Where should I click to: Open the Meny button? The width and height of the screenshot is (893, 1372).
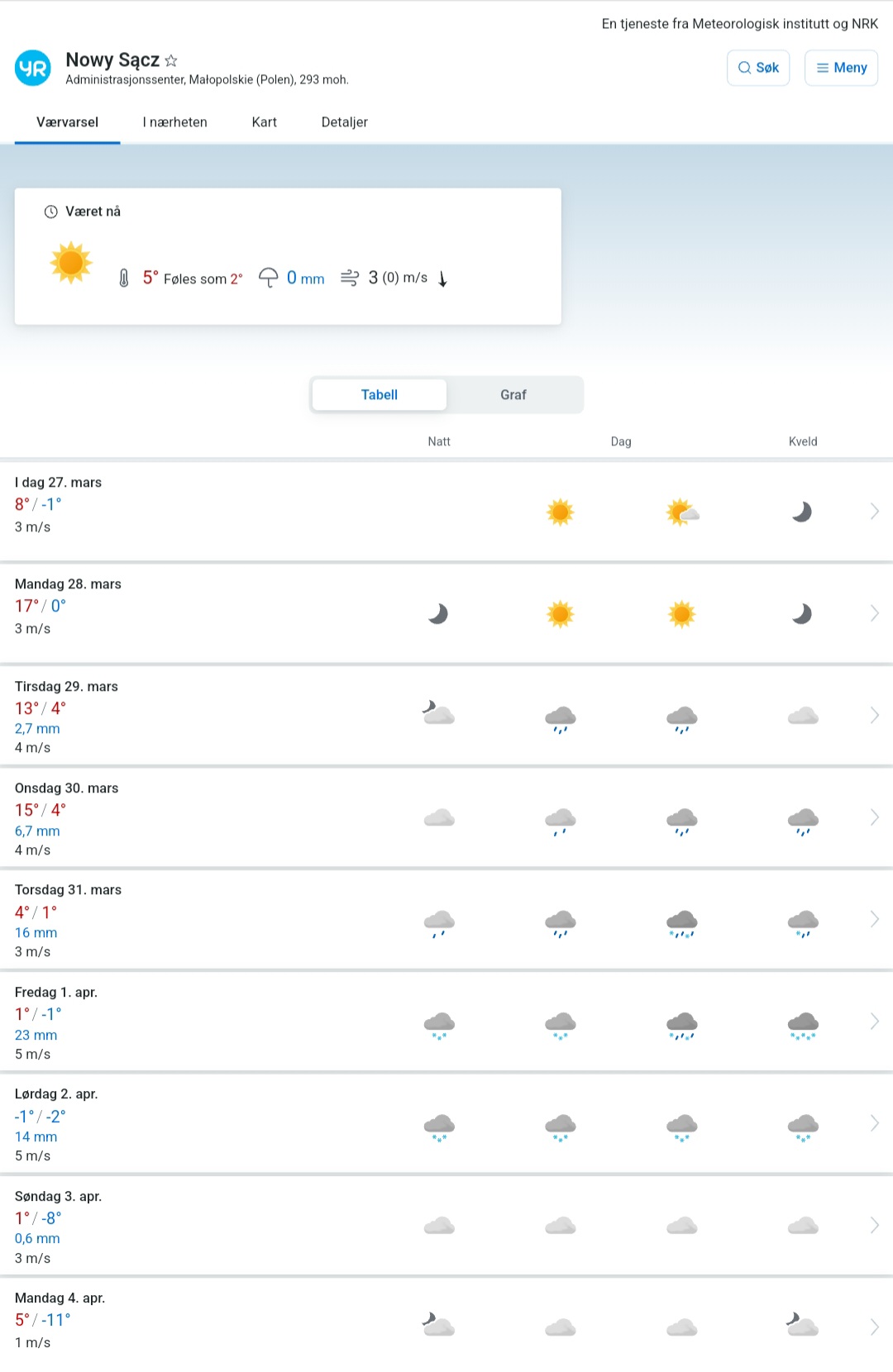click(x=841, y=68)
